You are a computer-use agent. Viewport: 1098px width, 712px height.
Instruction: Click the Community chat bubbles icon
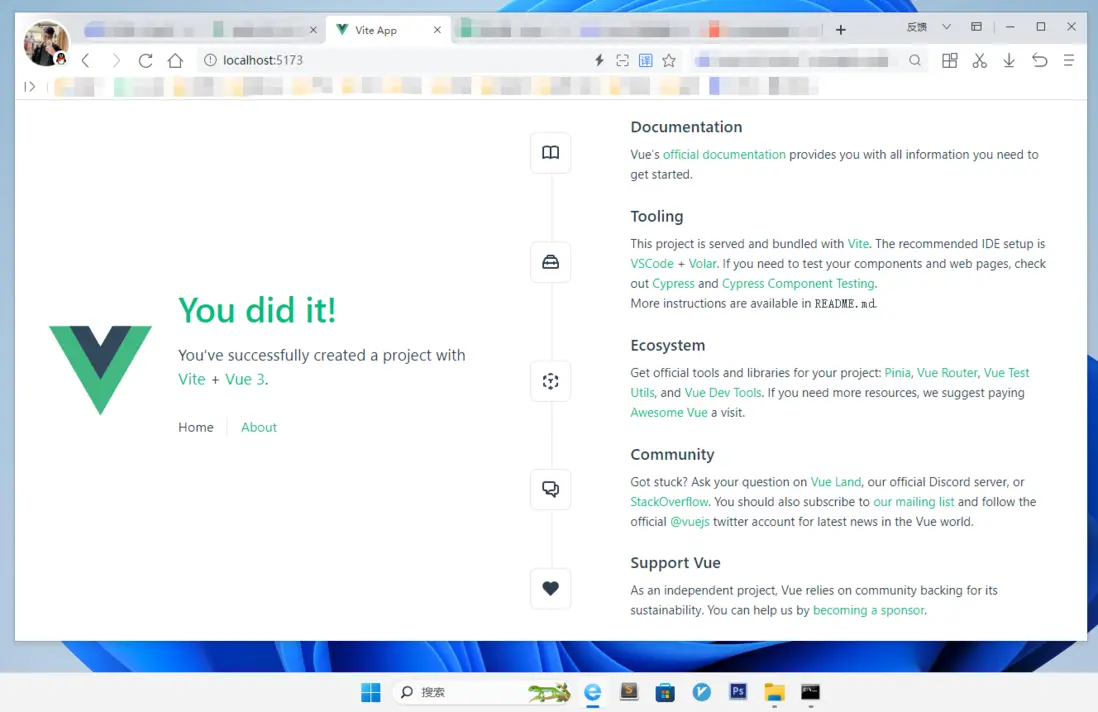coord(550,489)
